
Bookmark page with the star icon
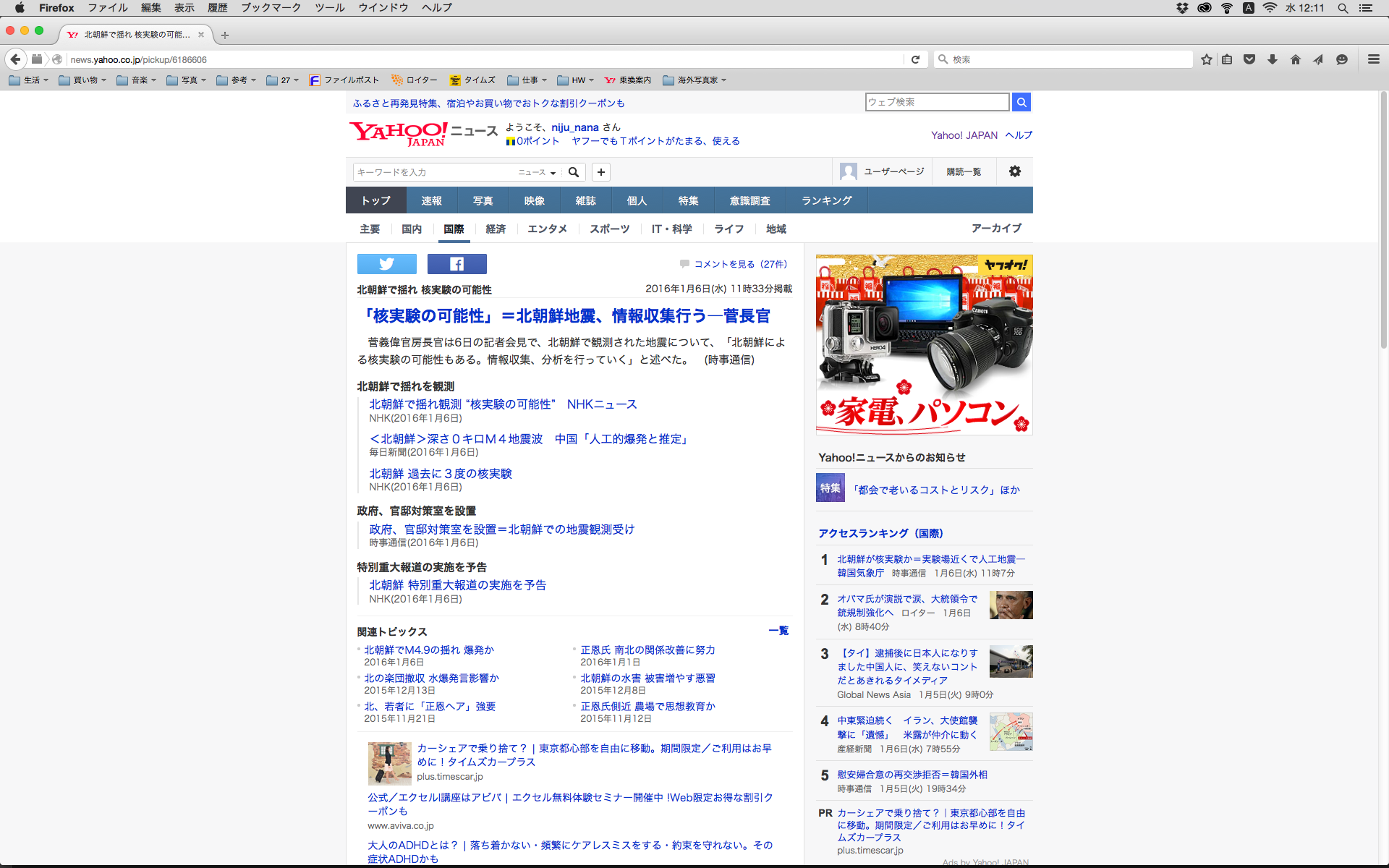click(1206, 59)
